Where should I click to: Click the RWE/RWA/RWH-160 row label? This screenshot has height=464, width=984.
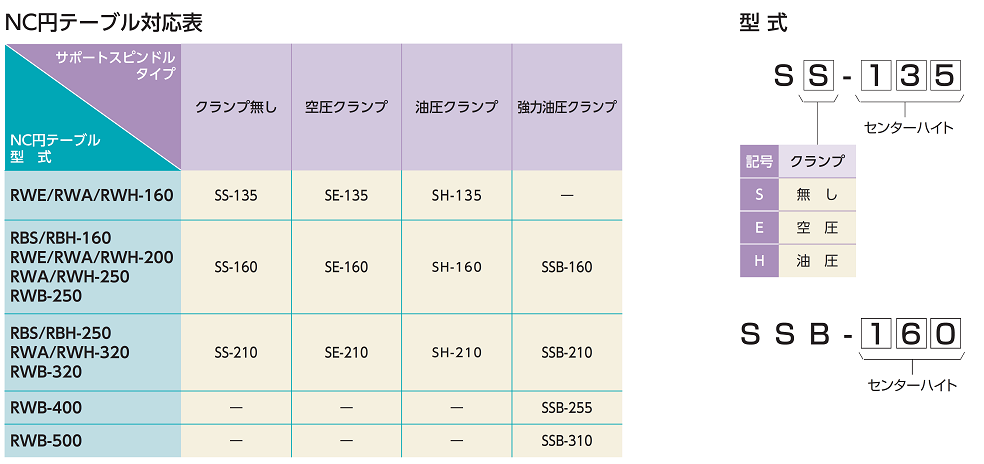[x=92, y=195]
